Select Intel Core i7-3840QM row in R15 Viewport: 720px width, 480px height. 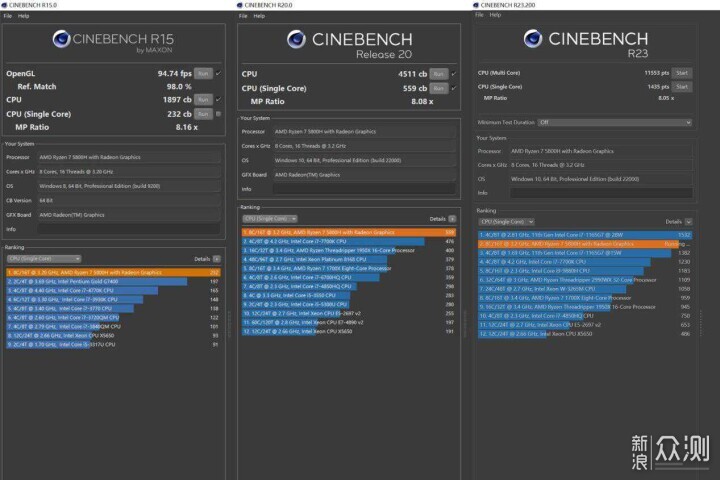click(x=113, y=327)
